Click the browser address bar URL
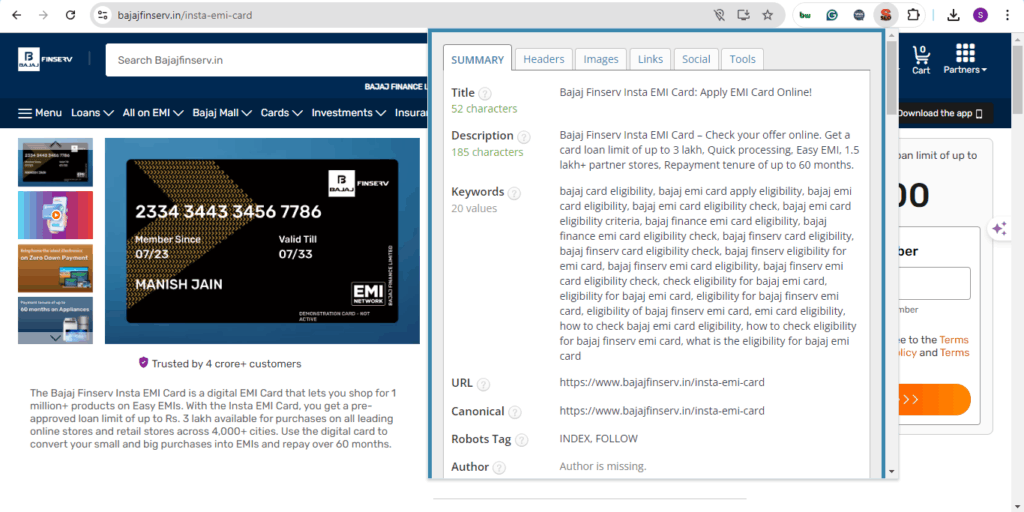Image resolution: width=1024 pixels, height=512 pixels. tap(185, 15)
